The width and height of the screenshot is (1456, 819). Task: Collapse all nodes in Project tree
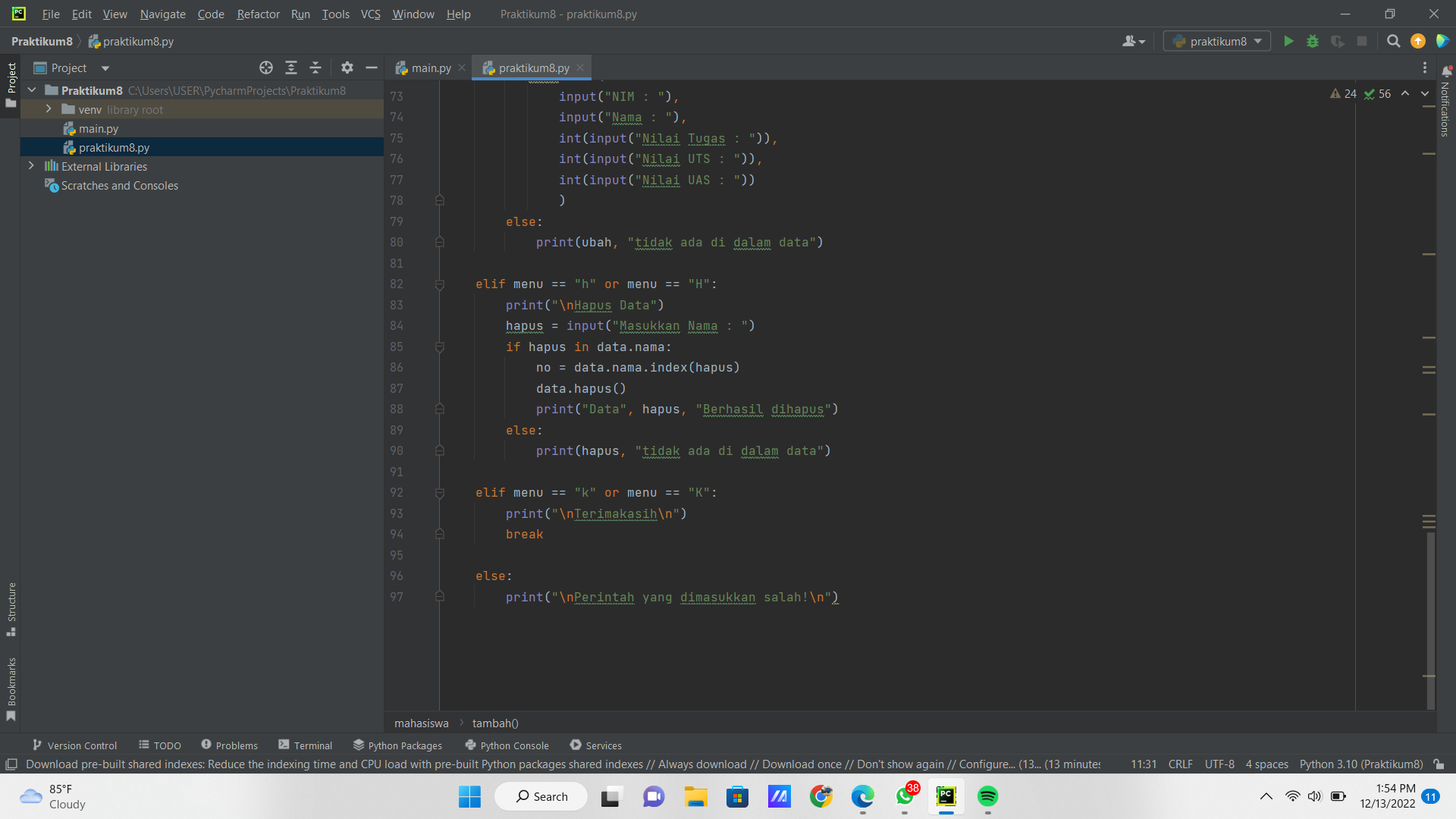pos(315,67)
